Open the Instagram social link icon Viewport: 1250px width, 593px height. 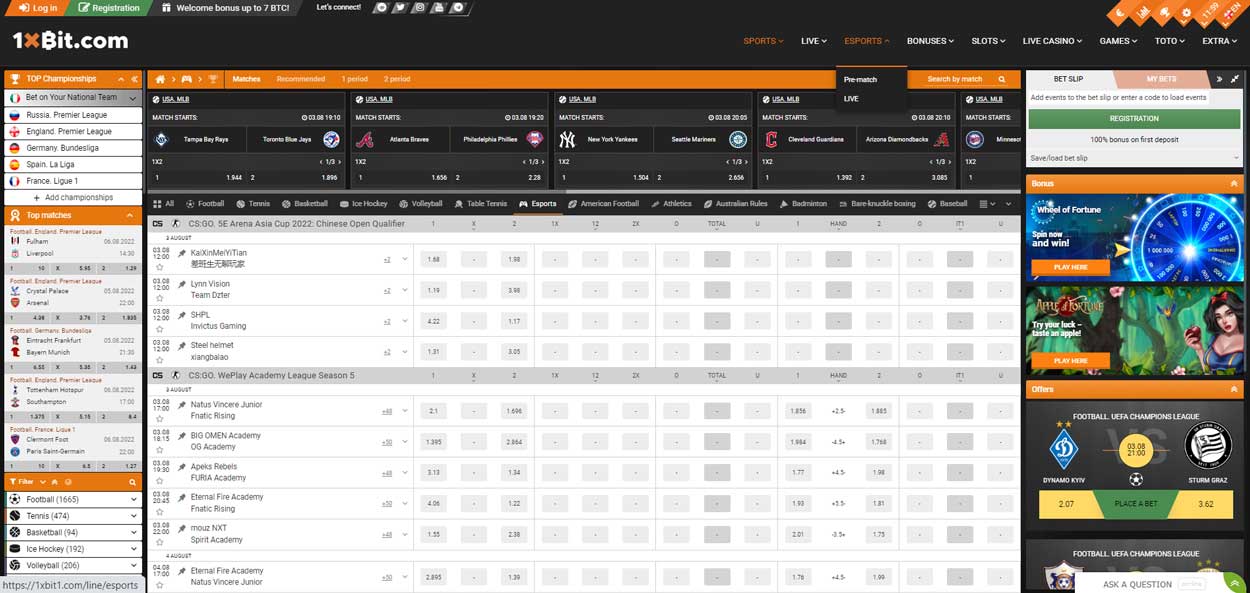click(x=419, y=7)
